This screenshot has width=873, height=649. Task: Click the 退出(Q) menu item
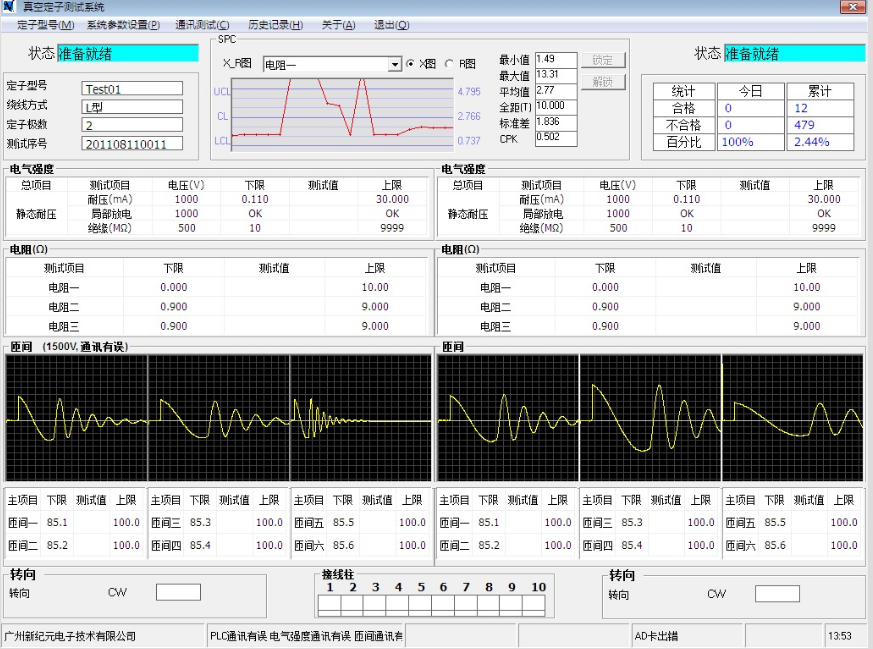[x=390, y=25]
